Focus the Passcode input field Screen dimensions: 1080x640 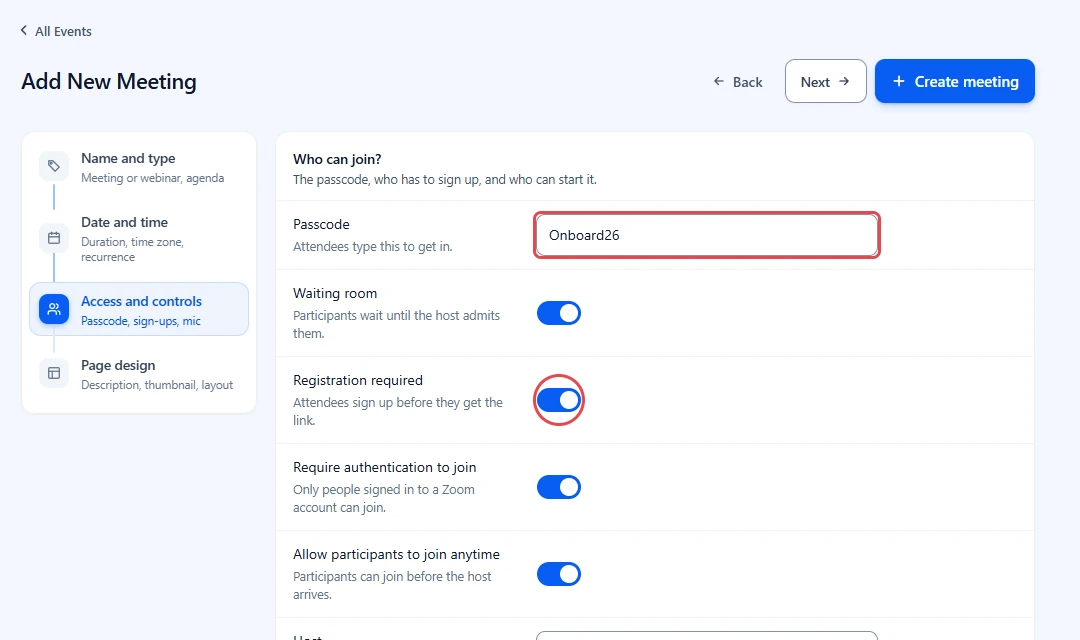point(707,235)
